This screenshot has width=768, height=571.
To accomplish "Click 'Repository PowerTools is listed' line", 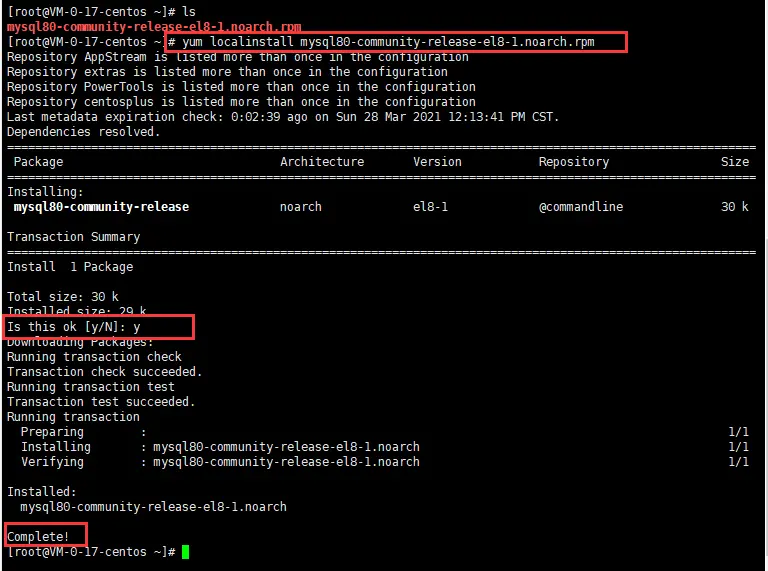I will [241, 87].
